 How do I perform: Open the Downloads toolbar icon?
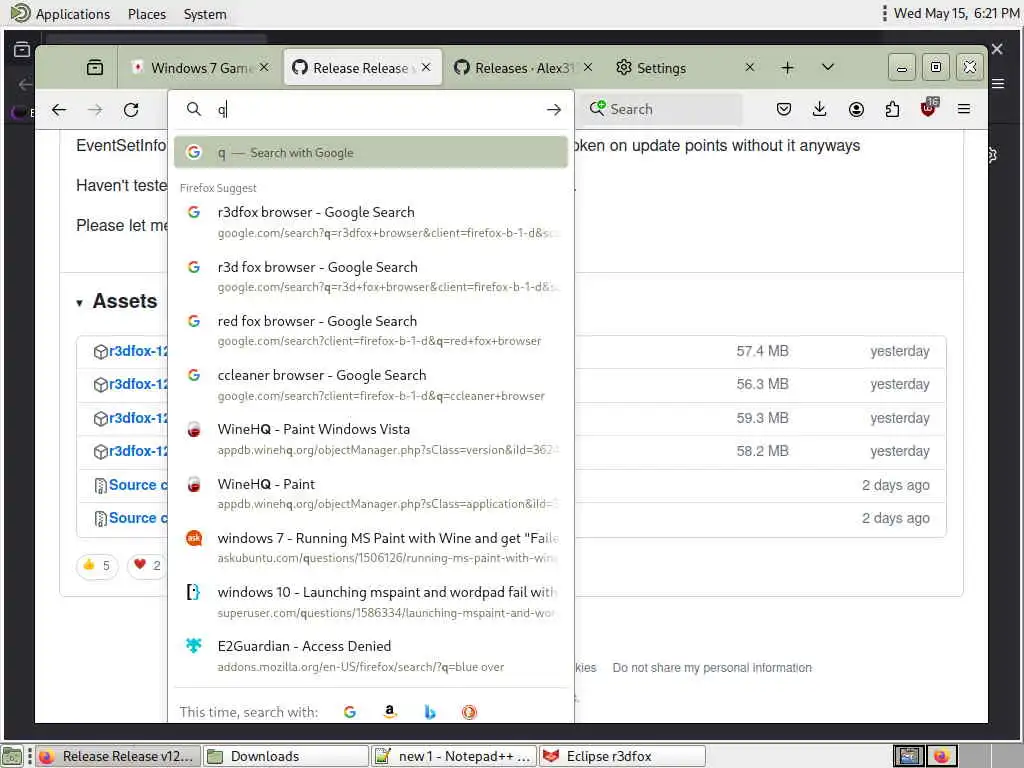pos(820,109)
